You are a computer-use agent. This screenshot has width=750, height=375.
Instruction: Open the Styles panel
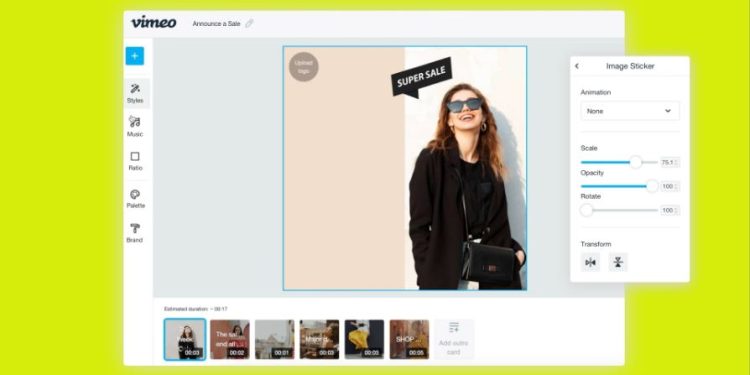[x=135, y=93]
